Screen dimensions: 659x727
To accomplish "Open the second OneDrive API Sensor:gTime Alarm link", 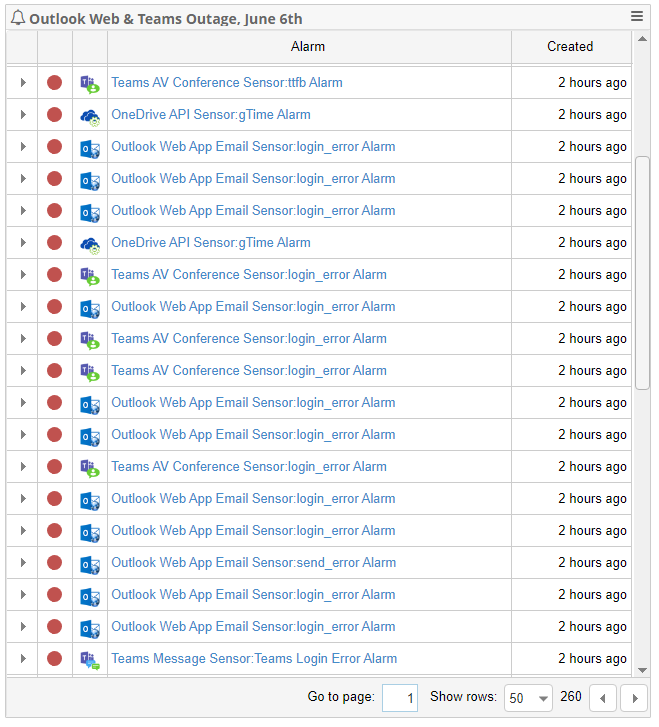I will [x=211, y=242].
